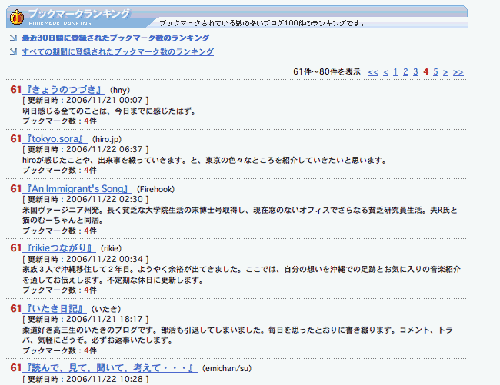The height and width of the screenshot is (385, 500).
Task: Open the blog 『rikieつながり』
Action: coord(59,248)
